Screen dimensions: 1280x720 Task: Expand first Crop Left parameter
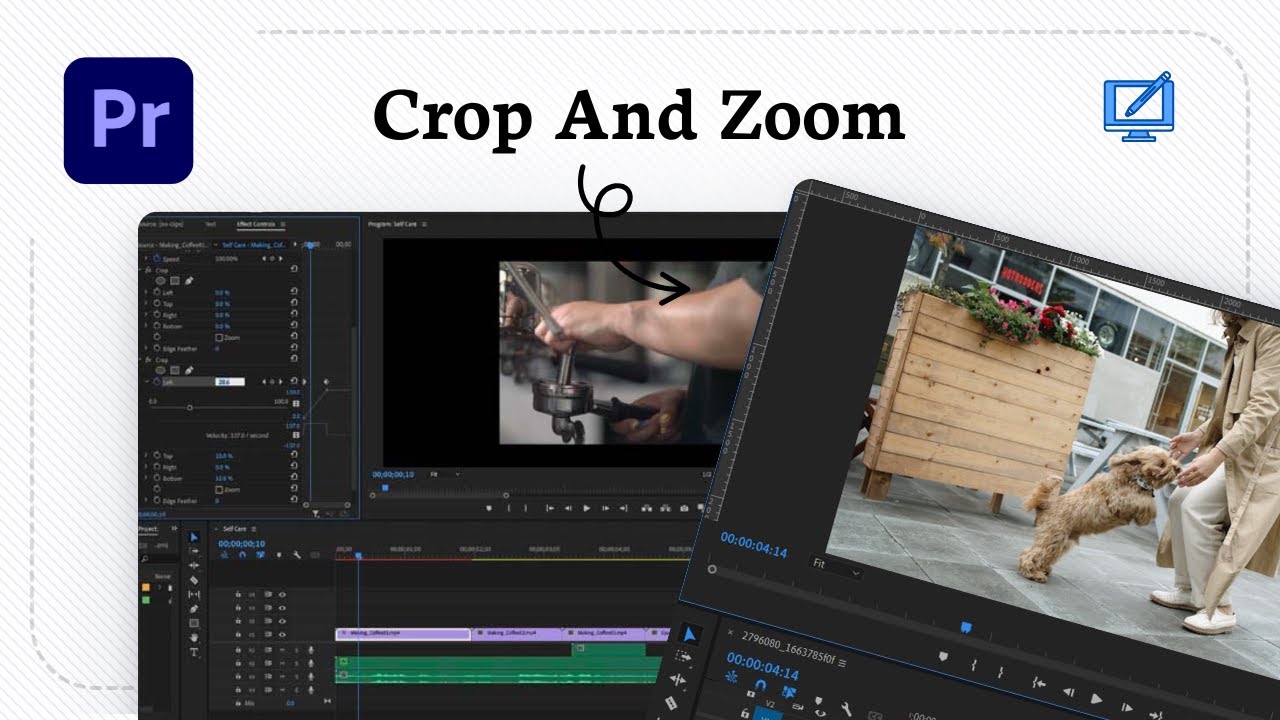(146, 292)
